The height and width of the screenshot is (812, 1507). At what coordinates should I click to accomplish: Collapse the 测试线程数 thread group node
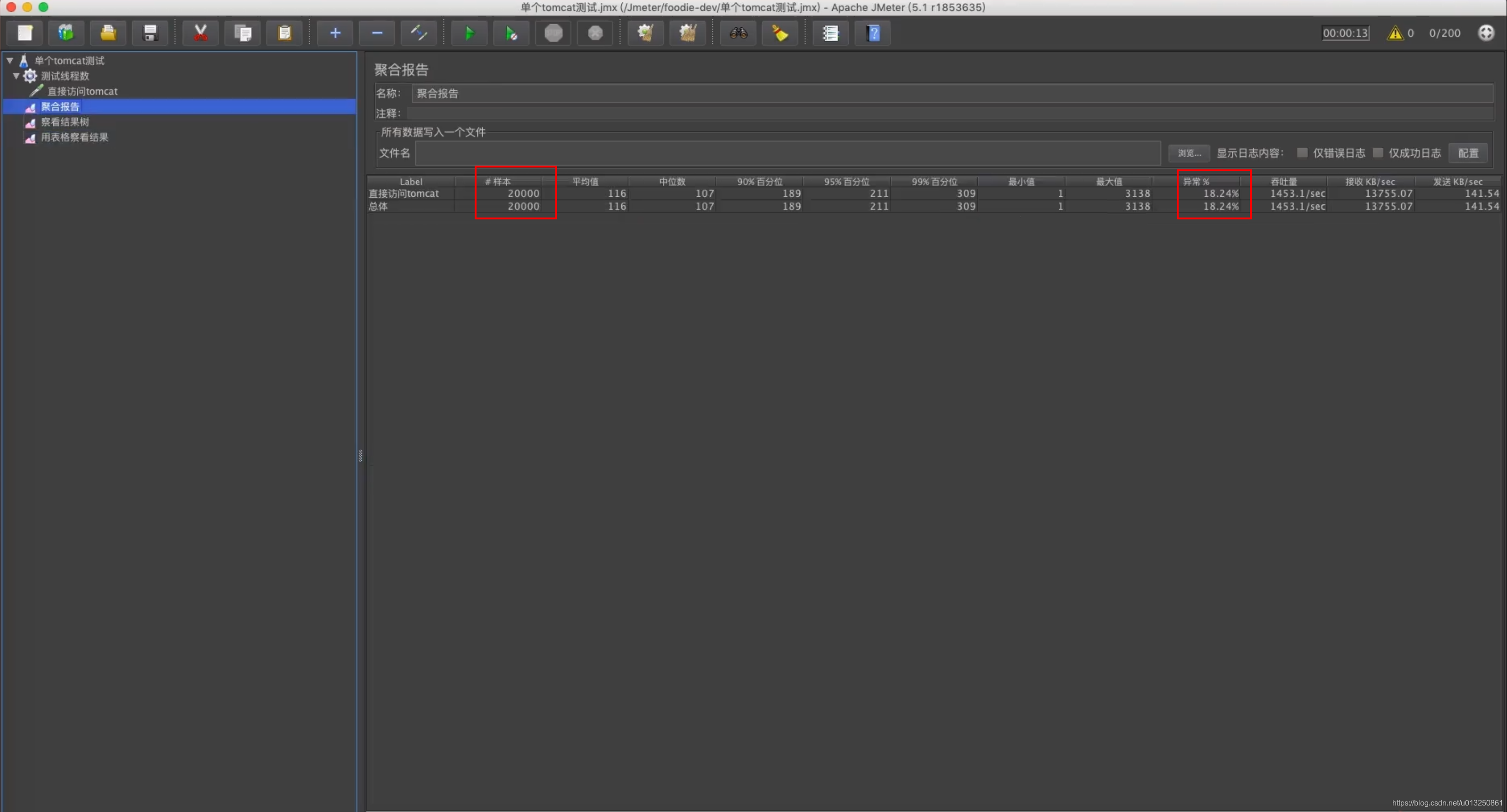tap(16, 75)
